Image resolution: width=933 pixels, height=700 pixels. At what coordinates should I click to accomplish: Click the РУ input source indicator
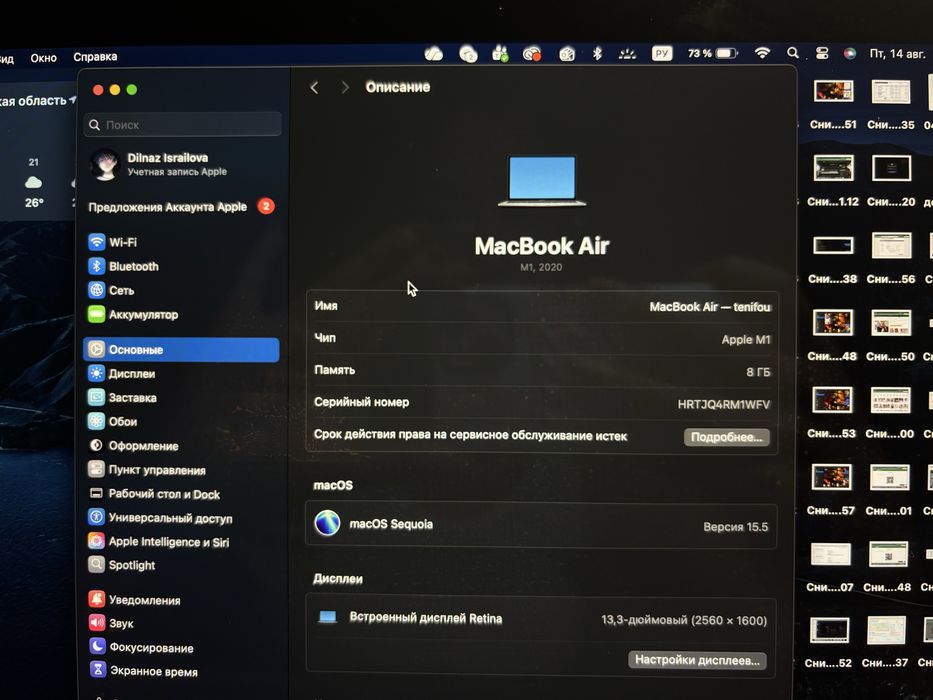[x=662, y=54]
